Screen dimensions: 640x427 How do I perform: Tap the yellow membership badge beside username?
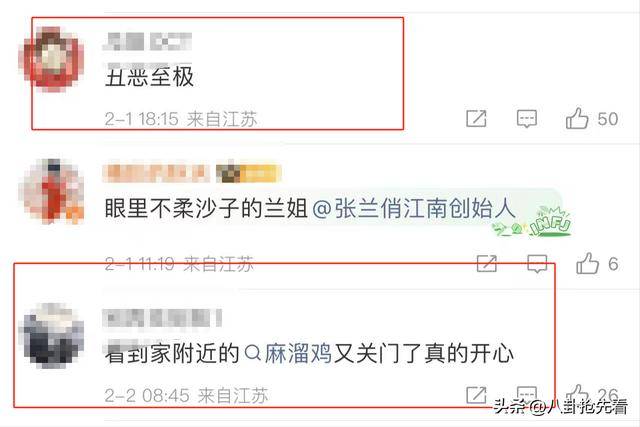pyautogui.click(x=249, y=173)
